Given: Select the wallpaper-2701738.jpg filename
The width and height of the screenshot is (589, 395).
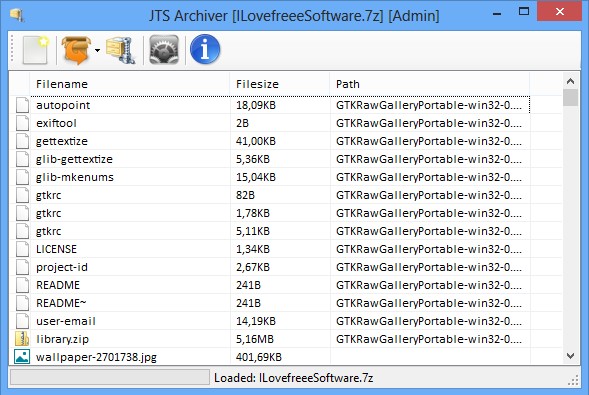Looking at the screenshot, I should (x=97, y=357).
